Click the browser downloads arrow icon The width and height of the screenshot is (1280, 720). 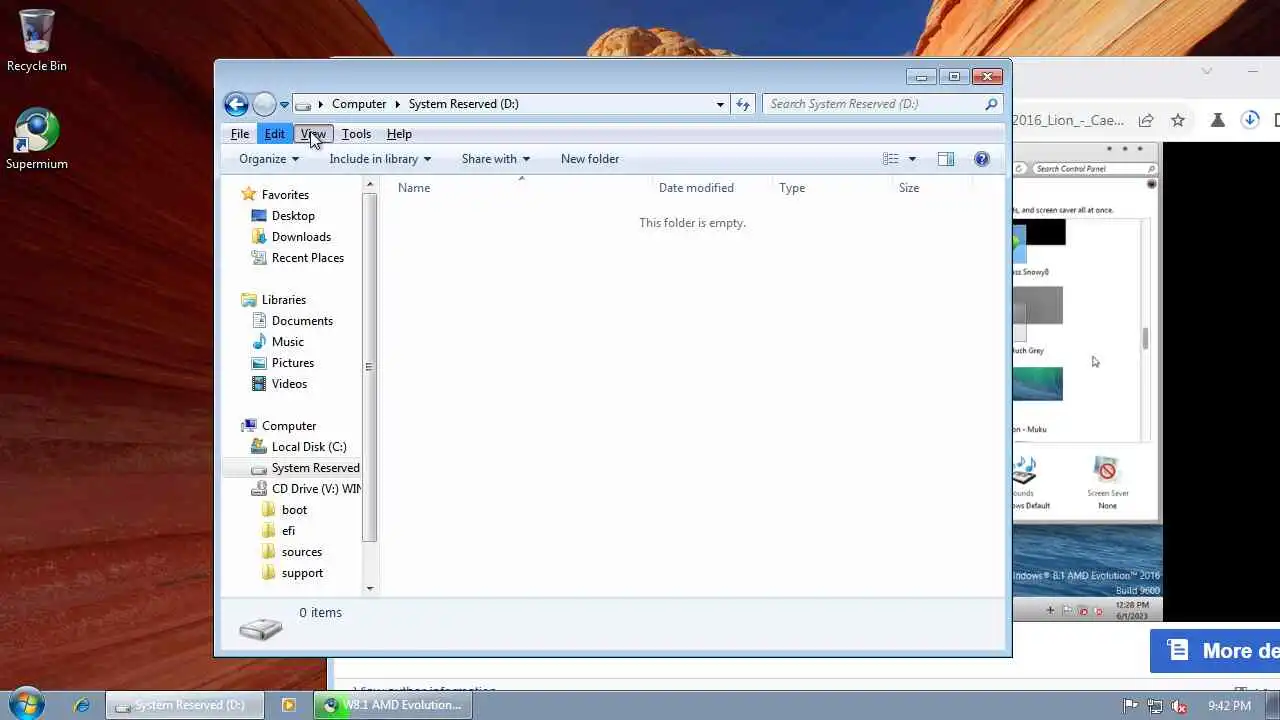(x=1250, y=120)
